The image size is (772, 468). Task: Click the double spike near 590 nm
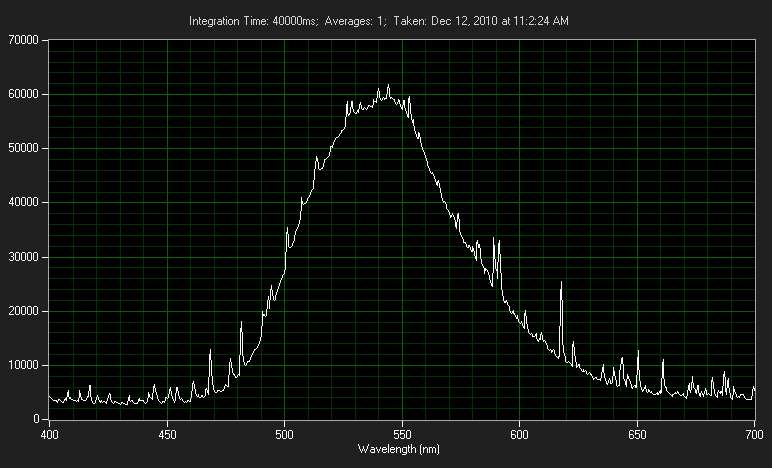click(x=496, y=241)
